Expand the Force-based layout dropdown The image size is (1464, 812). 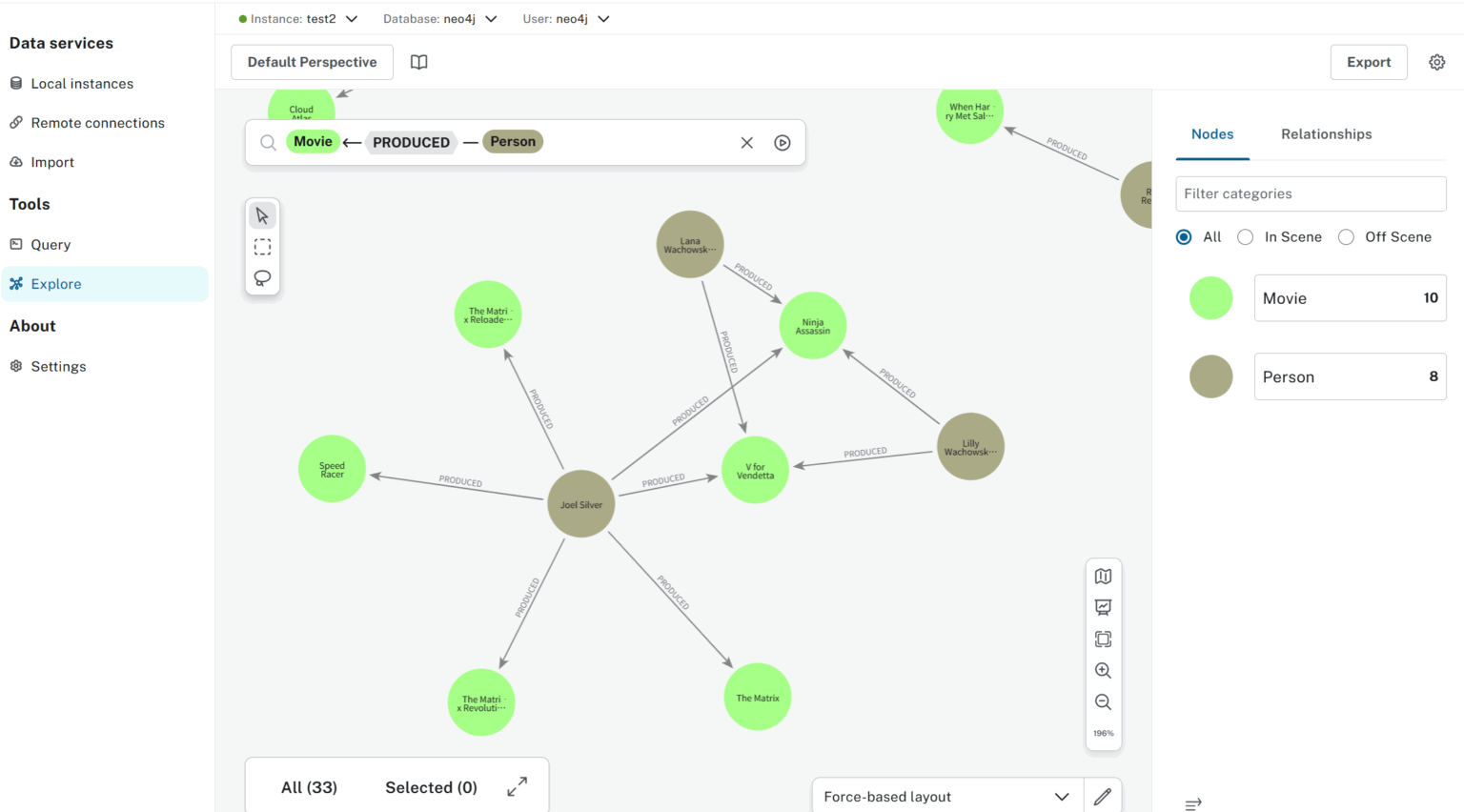[1061, 796]
